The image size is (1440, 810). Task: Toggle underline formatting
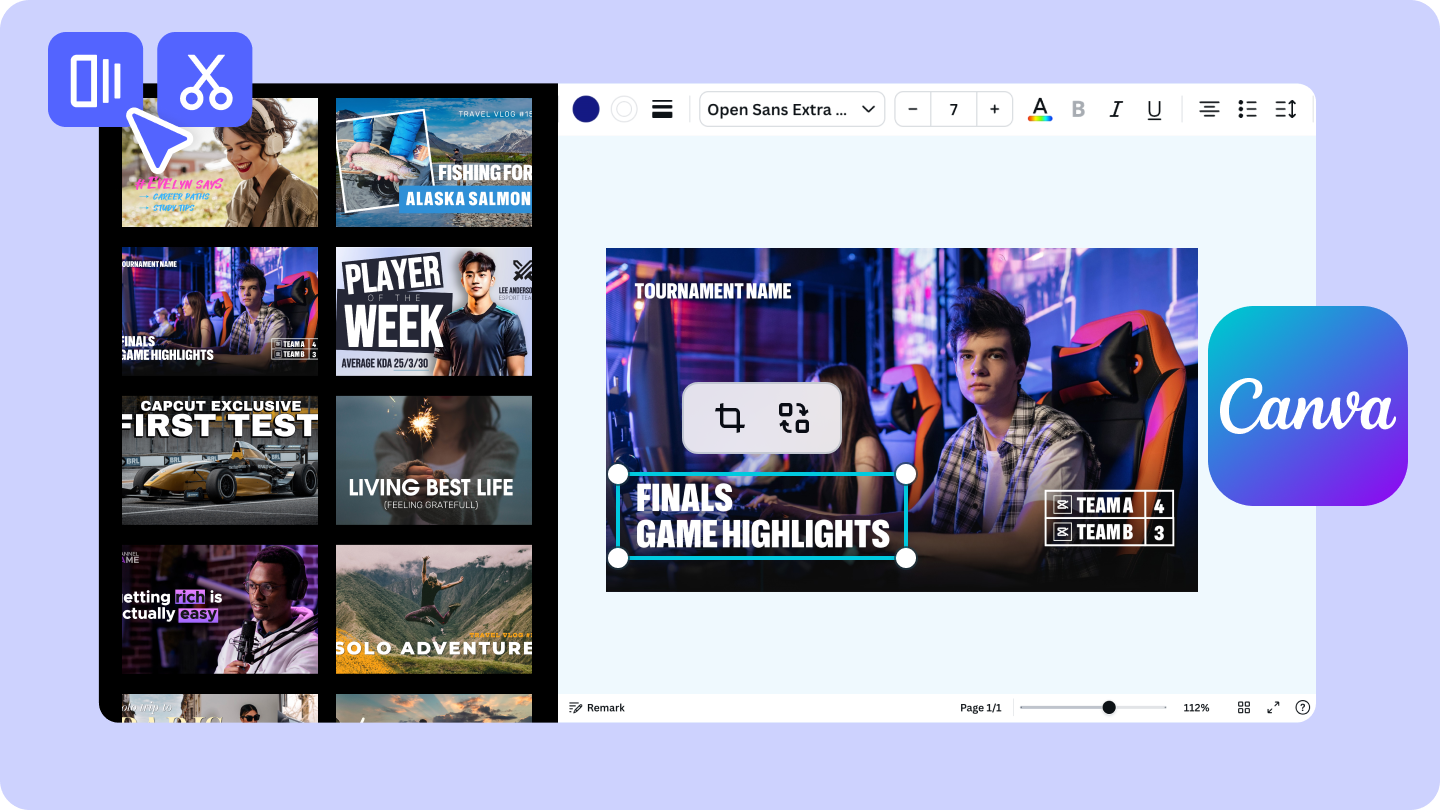(x=1154, y=110)
